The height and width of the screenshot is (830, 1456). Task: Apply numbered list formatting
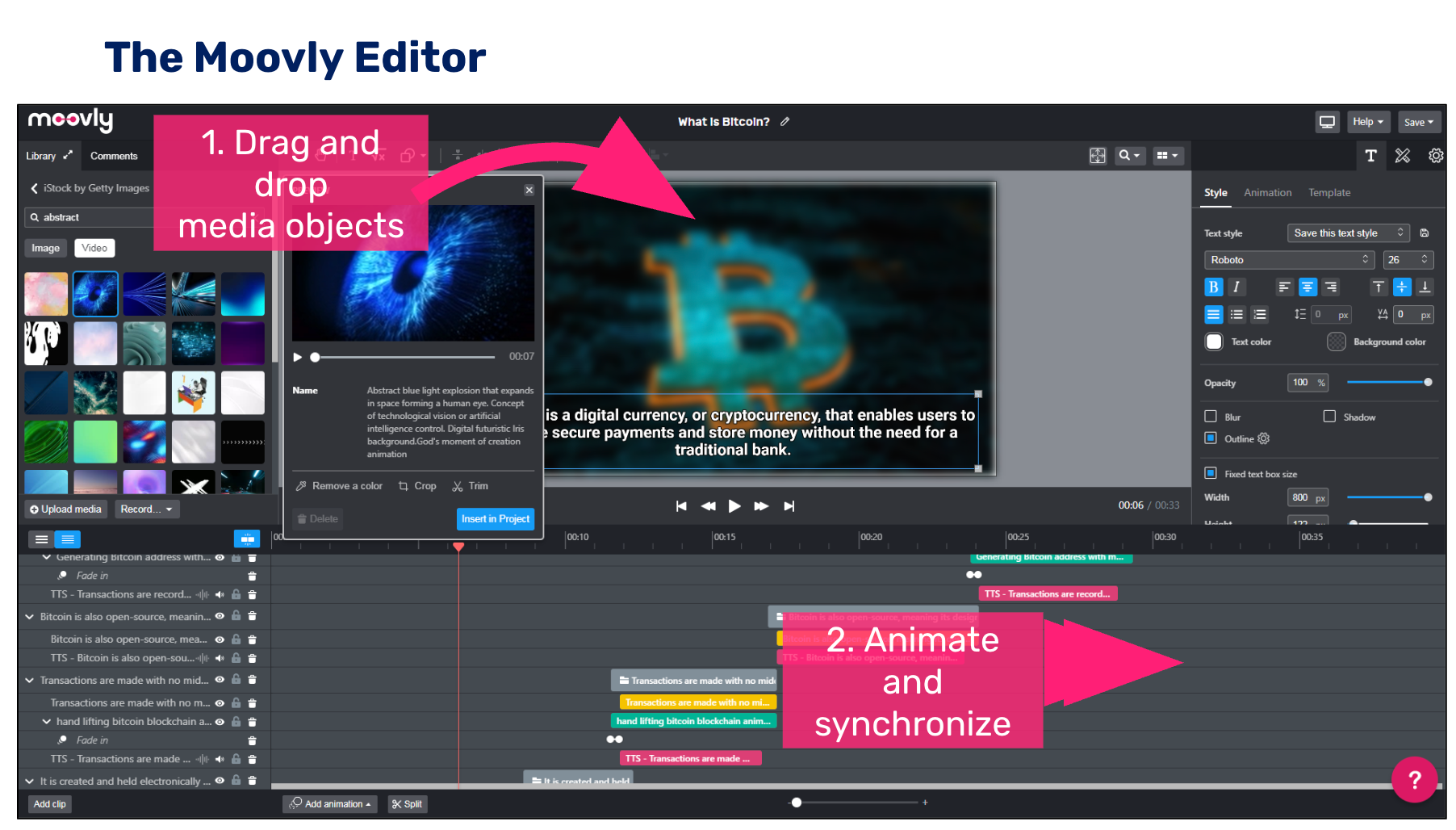[1260, 315]
